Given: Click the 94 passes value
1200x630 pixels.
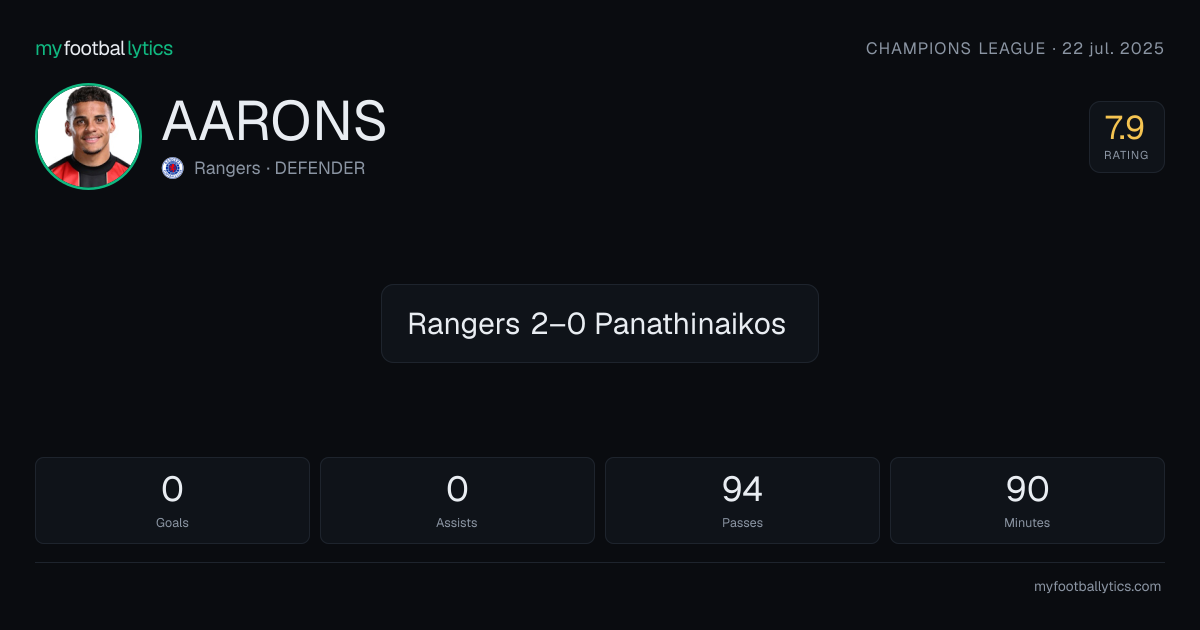Looking at the screenshot, I should pos(742,489).
